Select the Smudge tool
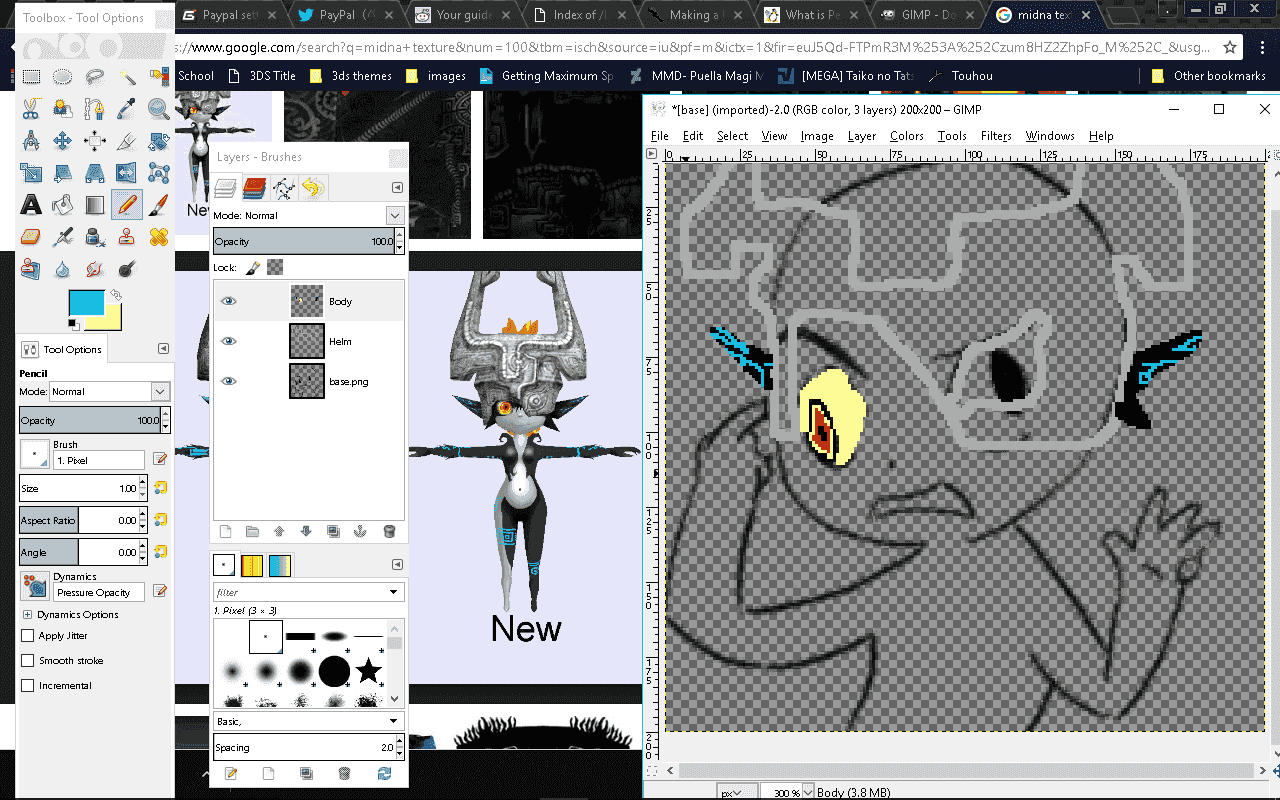The height and width of the screenshot is (800, 1280). click(95, 269)
